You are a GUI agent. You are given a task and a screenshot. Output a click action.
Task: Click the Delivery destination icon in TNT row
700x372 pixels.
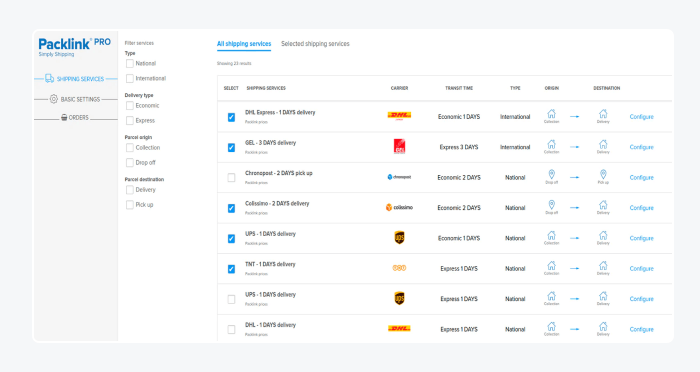click(x=603, y=266)
